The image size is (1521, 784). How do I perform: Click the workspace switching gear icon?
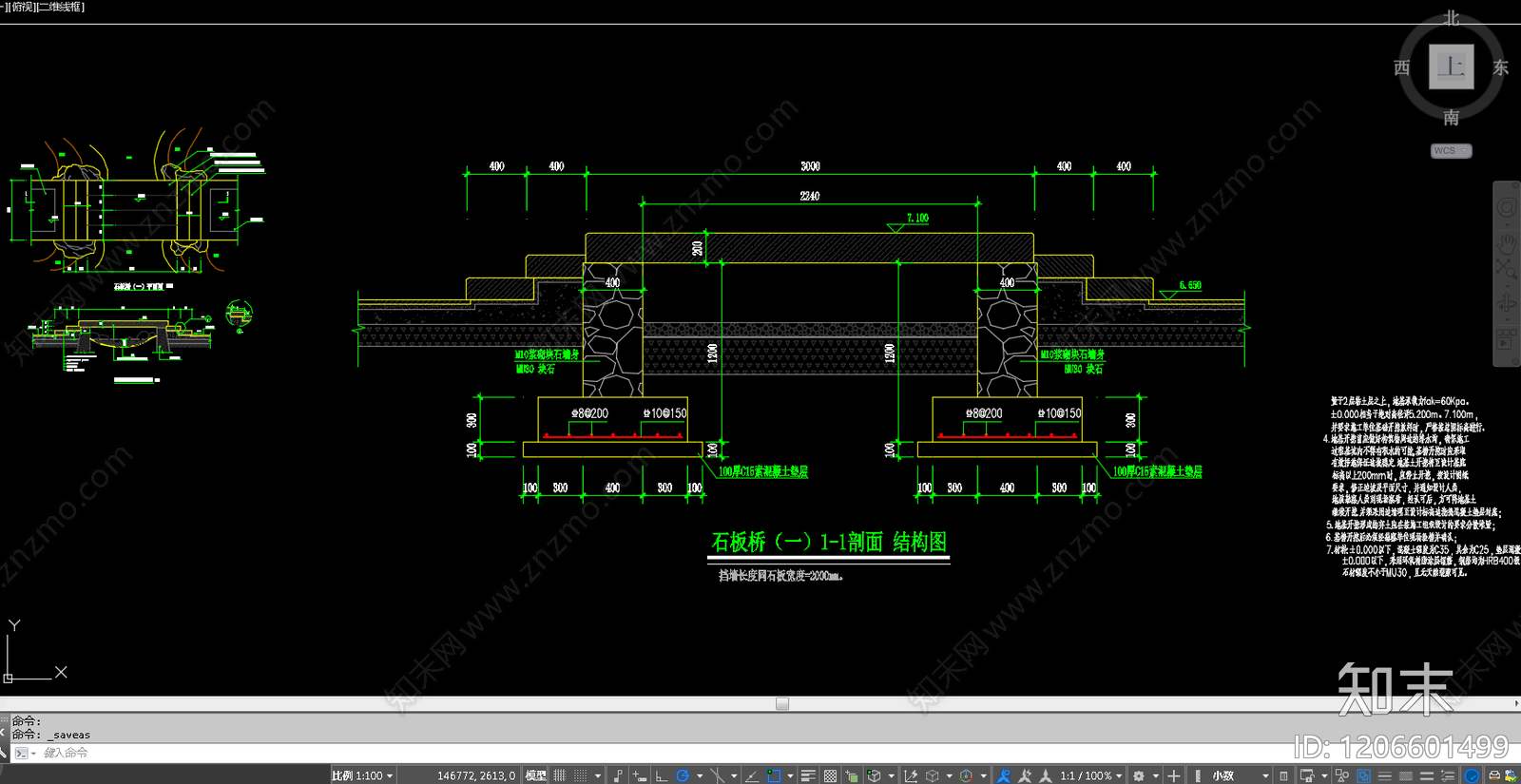click(x=1138, y=775)
